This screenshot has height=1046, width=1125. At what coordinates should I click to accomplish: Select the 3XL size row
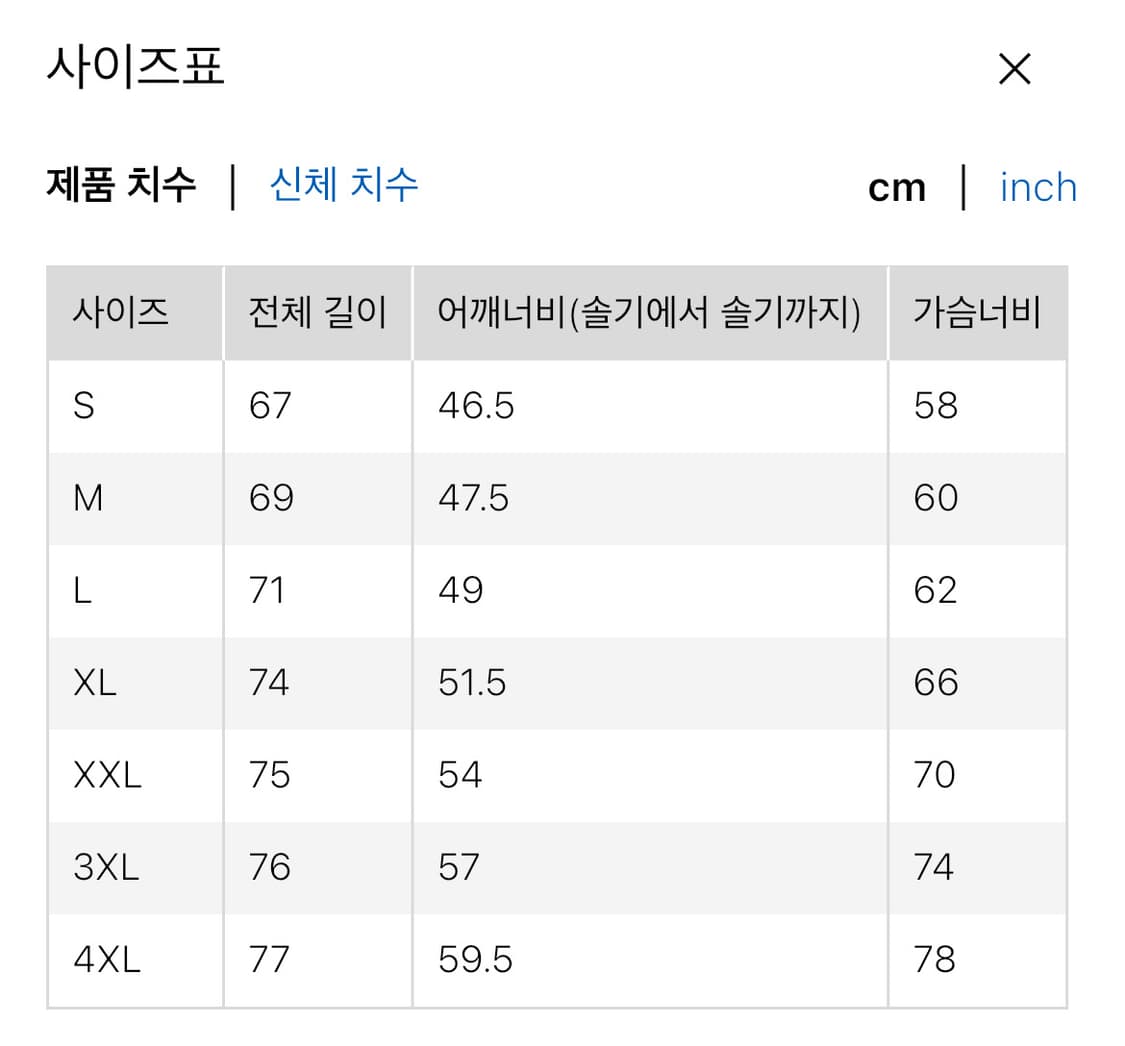tap(105, 867)
